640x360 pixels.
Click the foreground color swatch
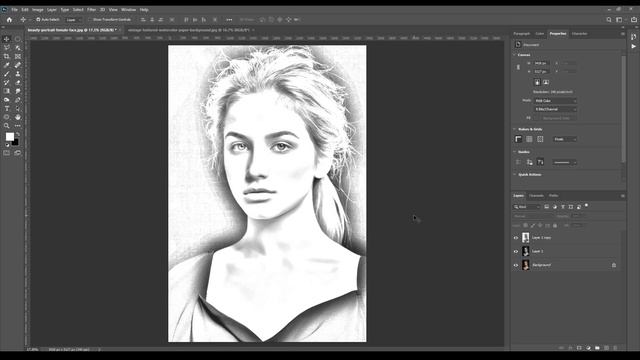(9, 137)
